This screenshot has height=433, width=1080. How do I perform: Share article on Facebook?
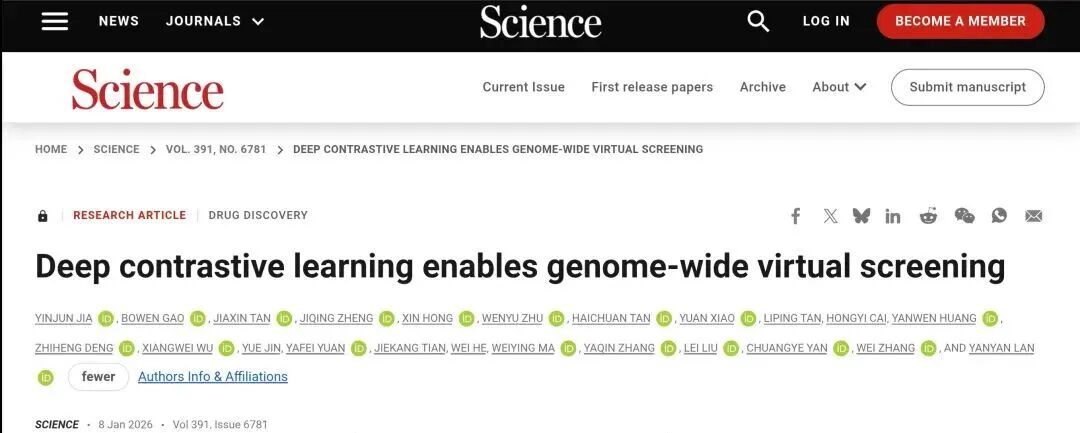click(x=796, y=216)
